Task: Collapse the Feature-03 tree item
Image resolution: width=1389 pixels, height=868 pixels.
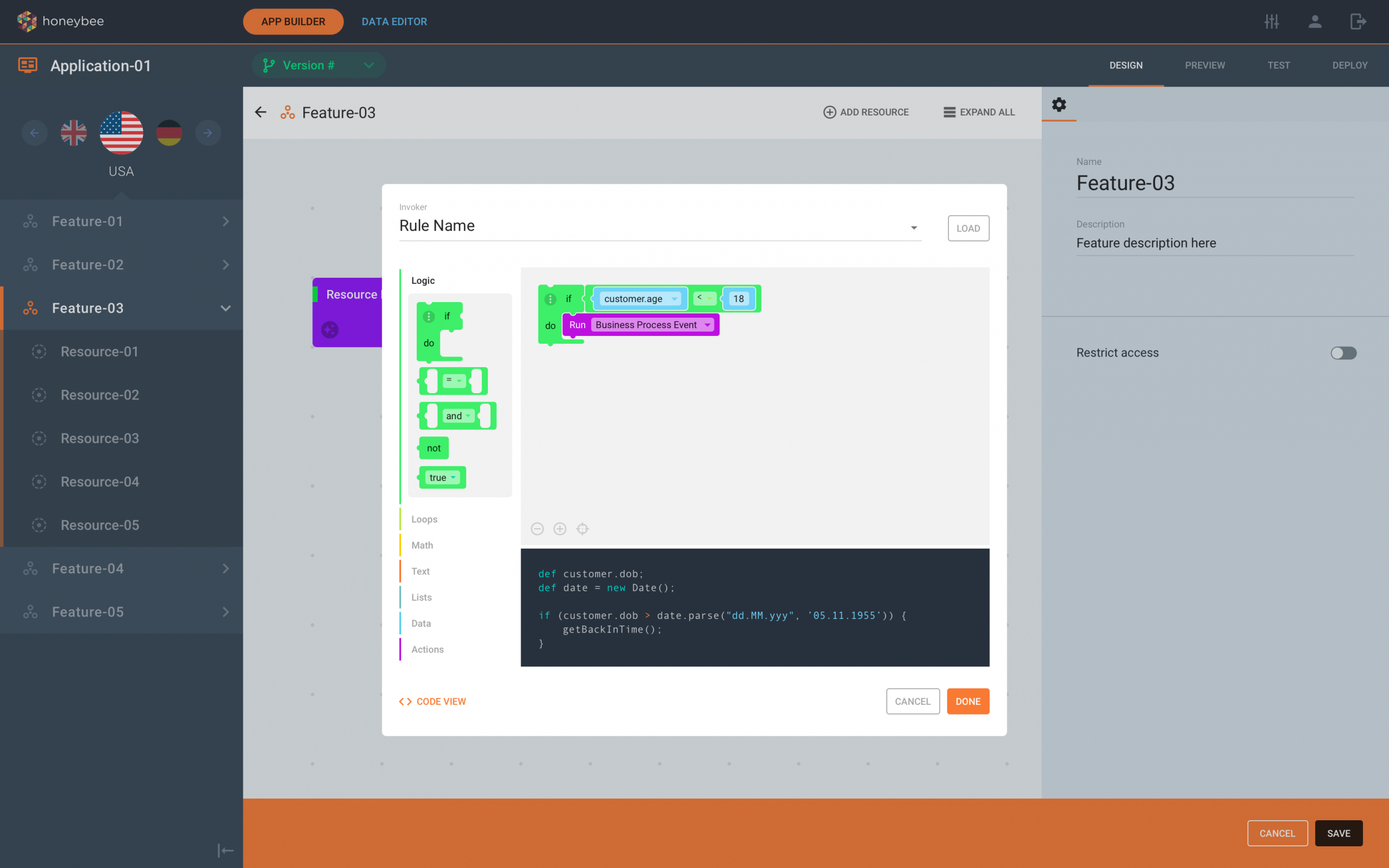Action: (226, 308)
